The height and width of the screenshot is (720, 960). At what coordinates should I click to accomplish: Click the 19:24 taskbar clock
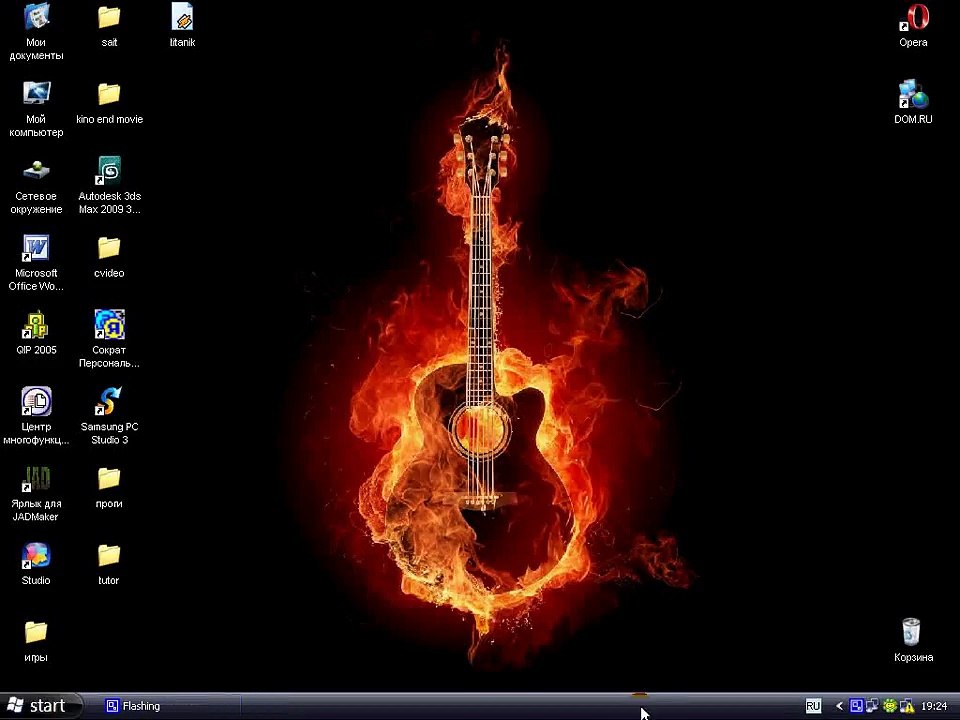[934, 706]
